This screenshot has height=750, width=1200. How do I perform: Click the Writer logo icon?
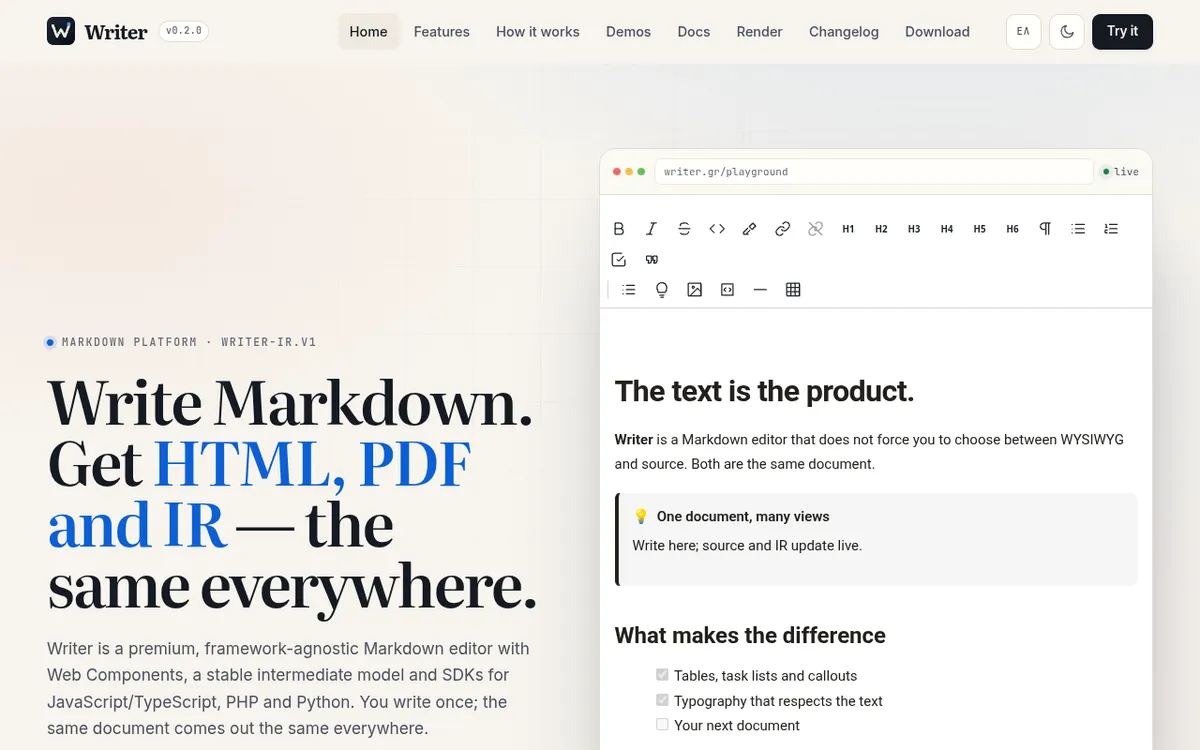click(x=61, y=31)
